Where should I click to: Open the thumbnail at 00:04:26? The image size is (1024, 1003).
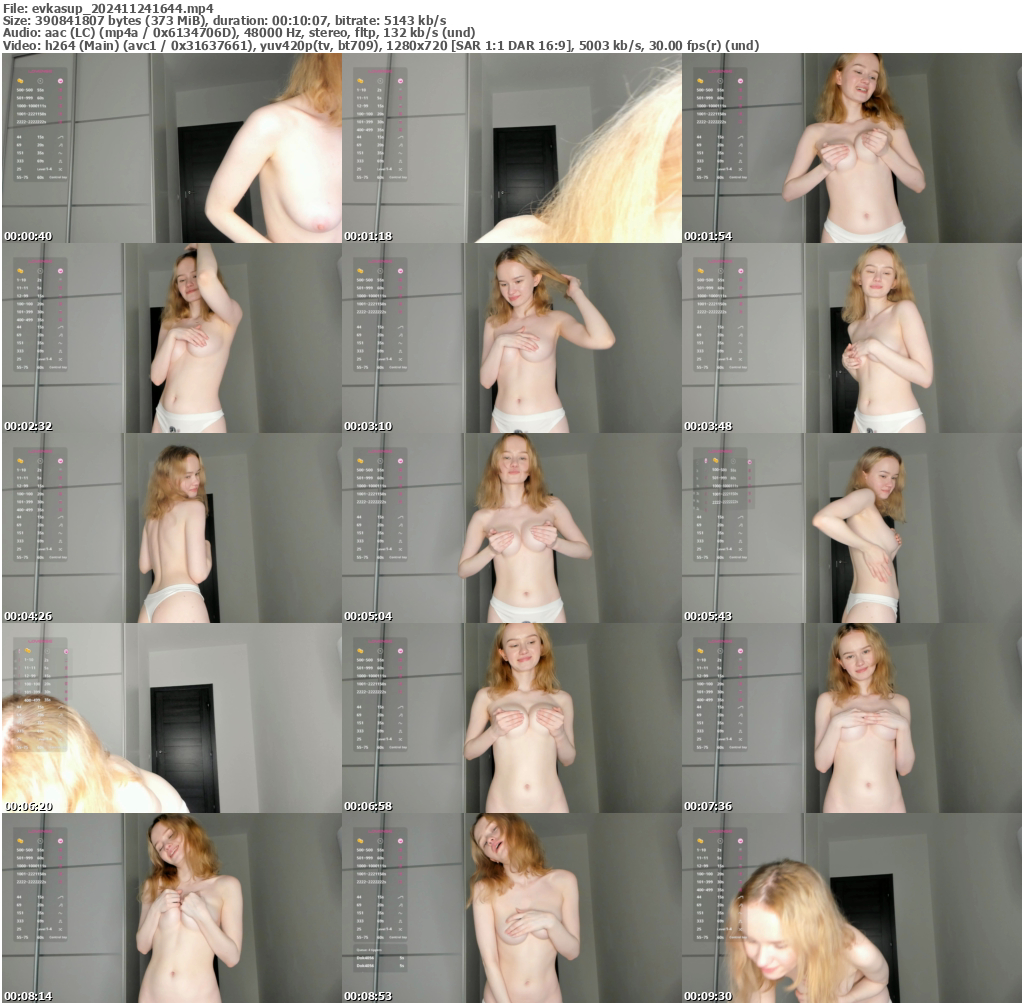[171, 528]
